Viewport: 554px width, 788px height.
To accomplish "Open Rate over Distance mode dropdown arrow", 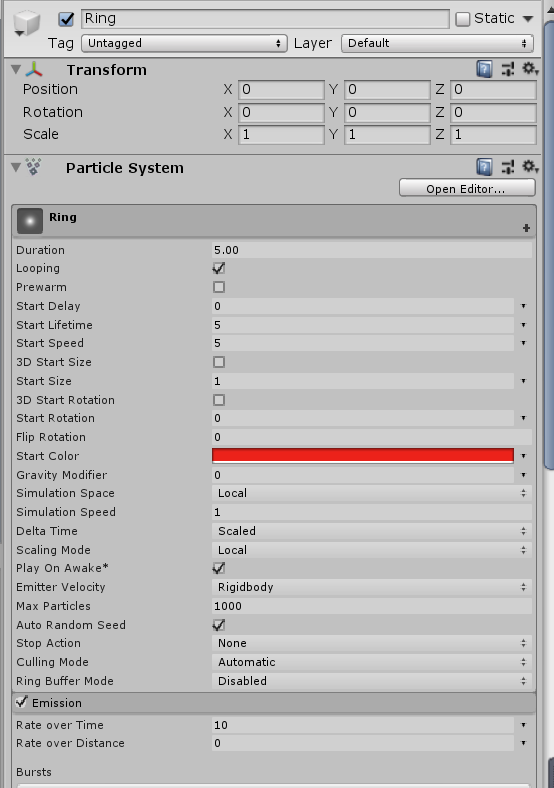I will tap(523, 743).
